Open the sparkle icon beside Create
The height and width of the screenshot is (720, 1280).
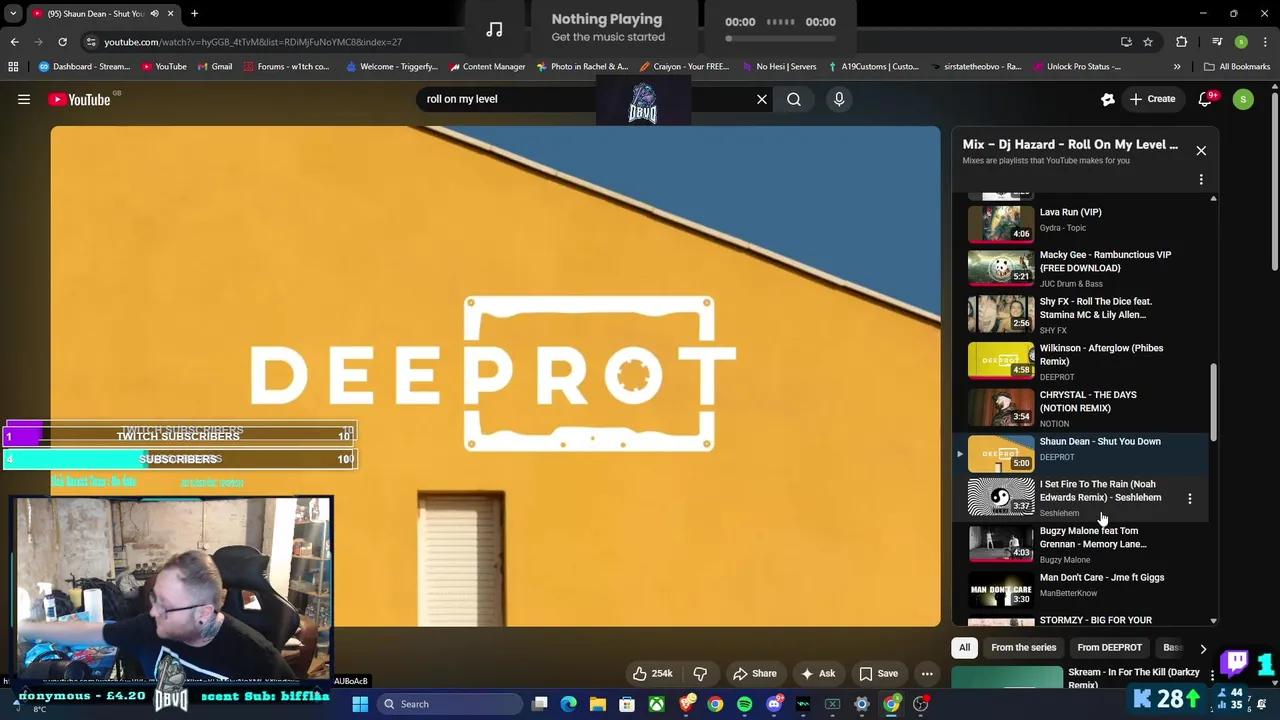1108,99
